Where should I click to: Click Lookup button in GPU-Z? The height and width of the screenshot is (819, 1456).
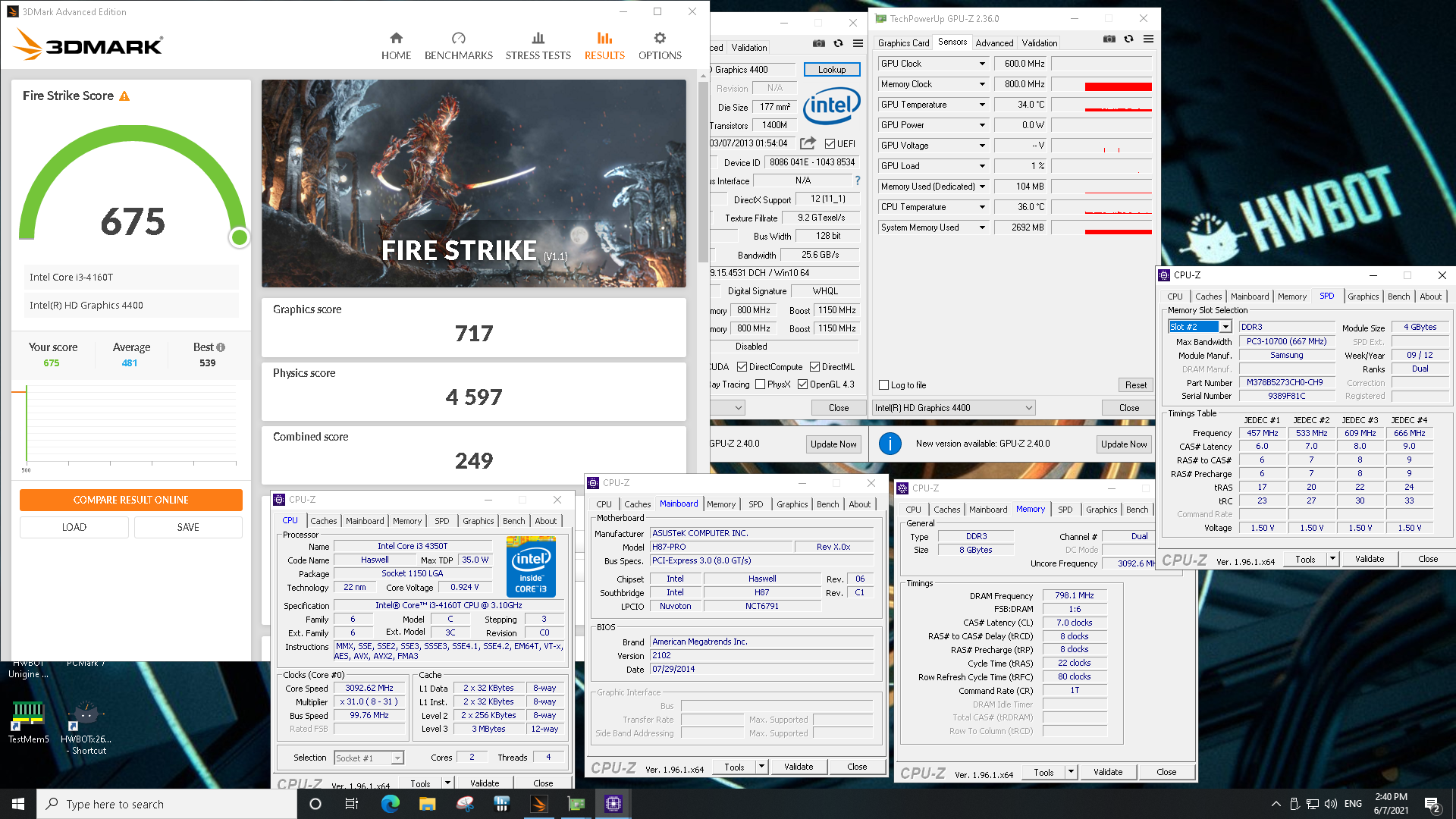click(x=832, y=70)
